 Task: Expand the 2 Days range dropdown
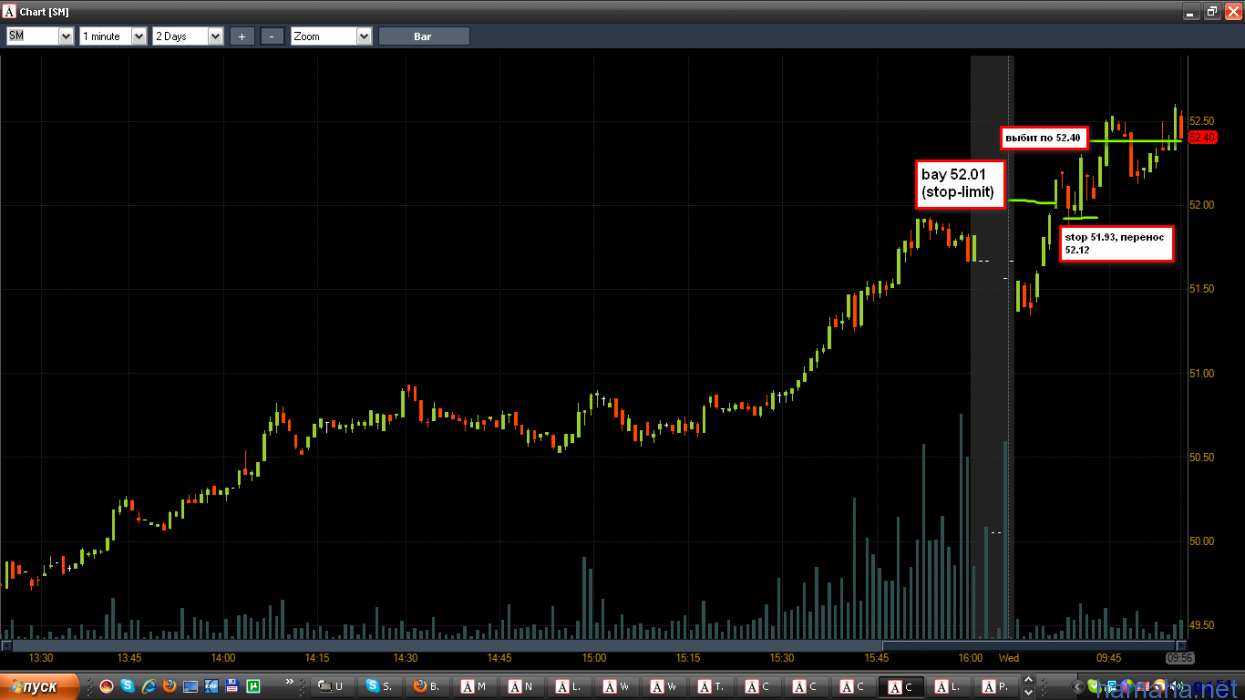coord(215,36)
